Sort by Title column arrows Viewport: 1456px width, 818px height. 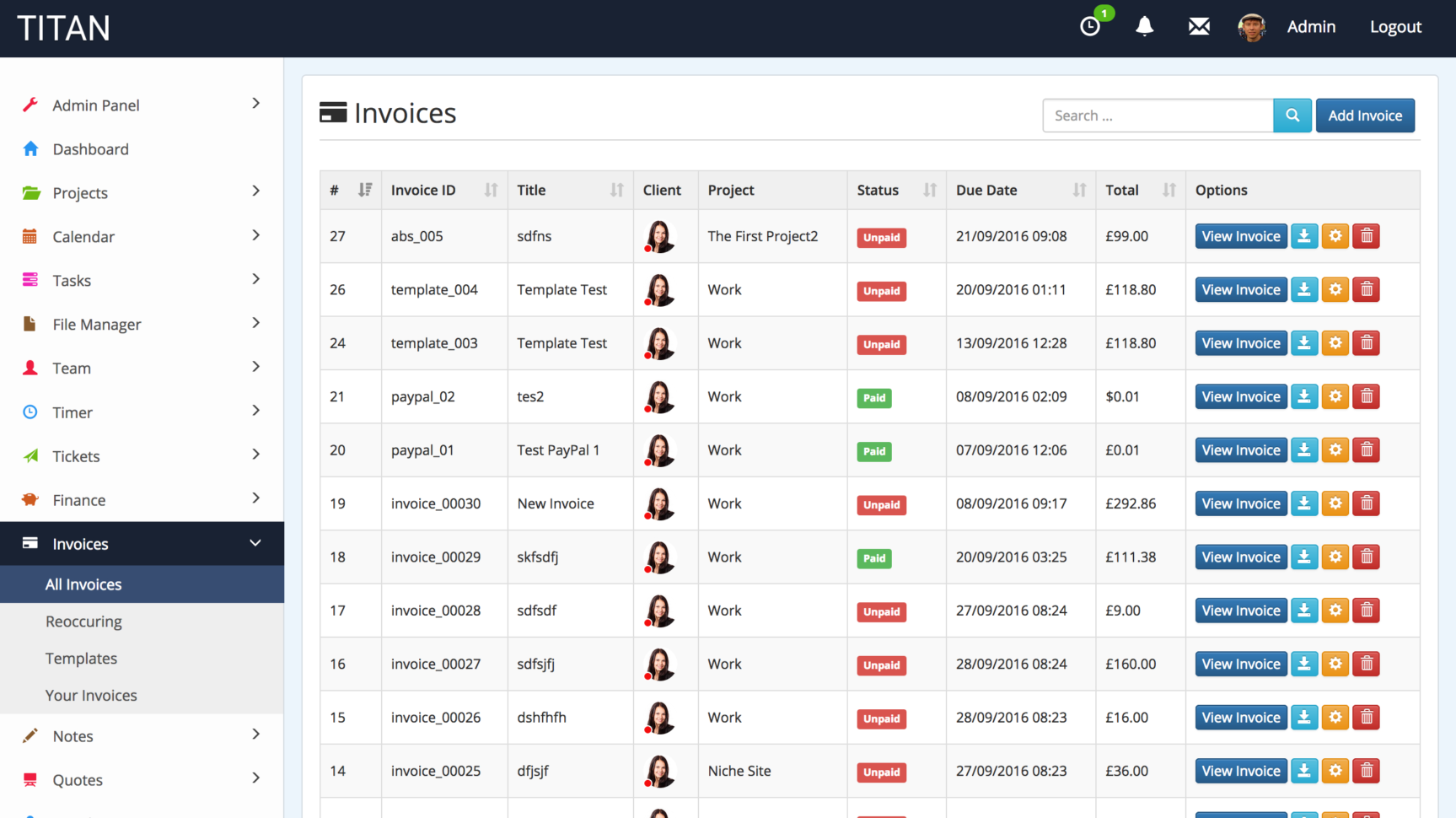tap(617, 190)
